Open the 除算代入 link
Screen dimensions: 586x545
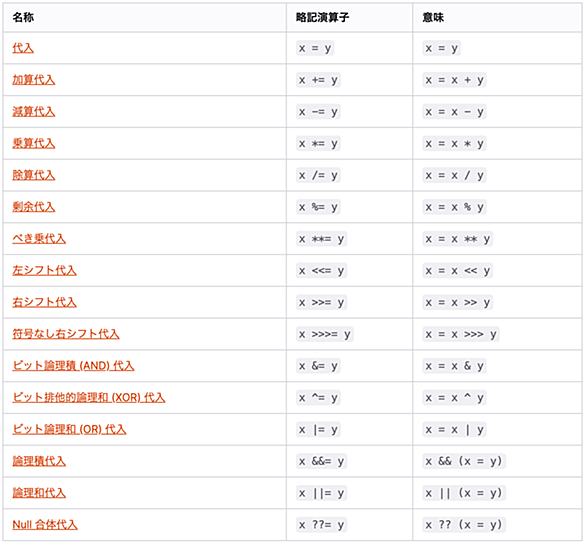[34, 175]
